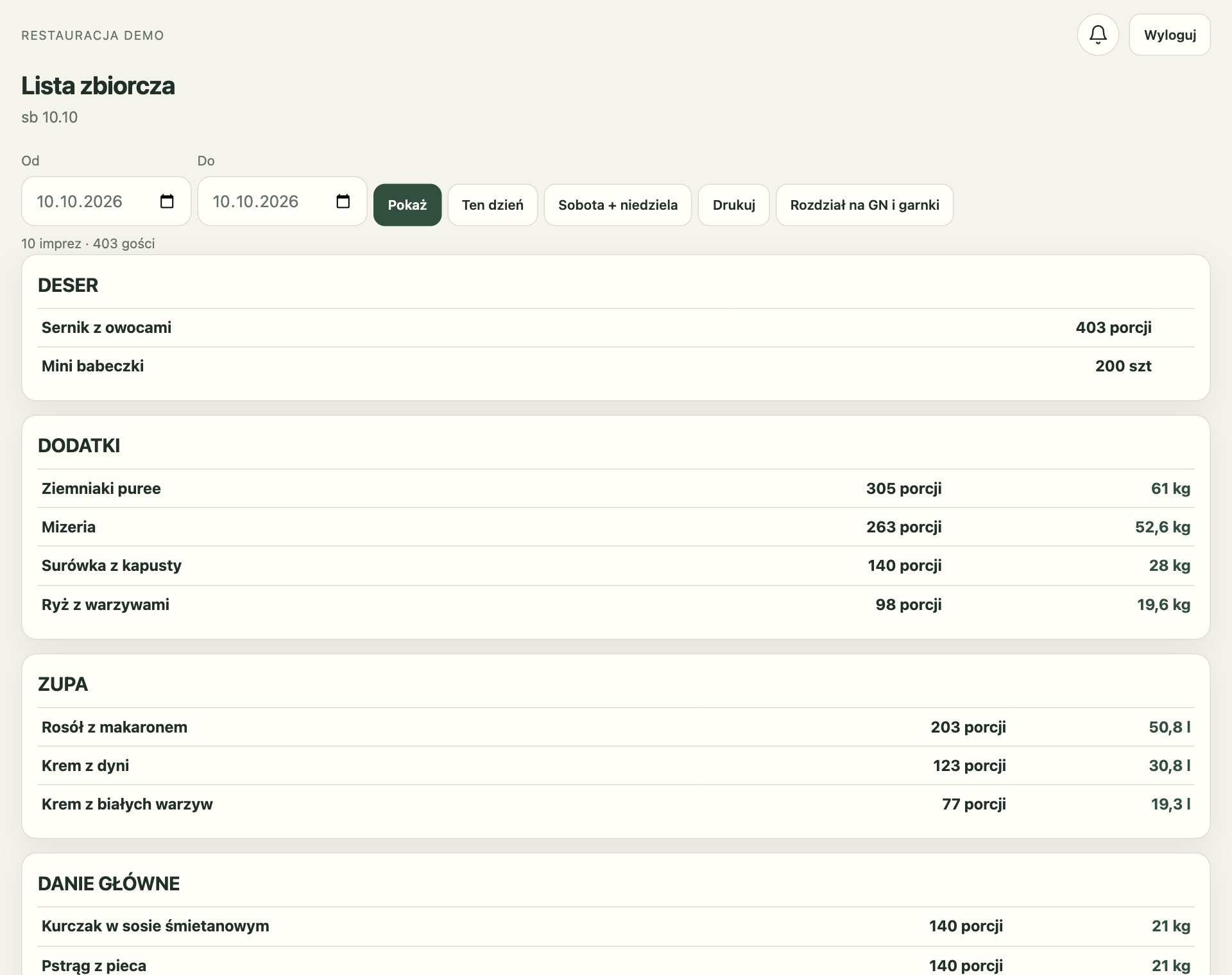Choose Sobota + niedziela range

[618, 205]
